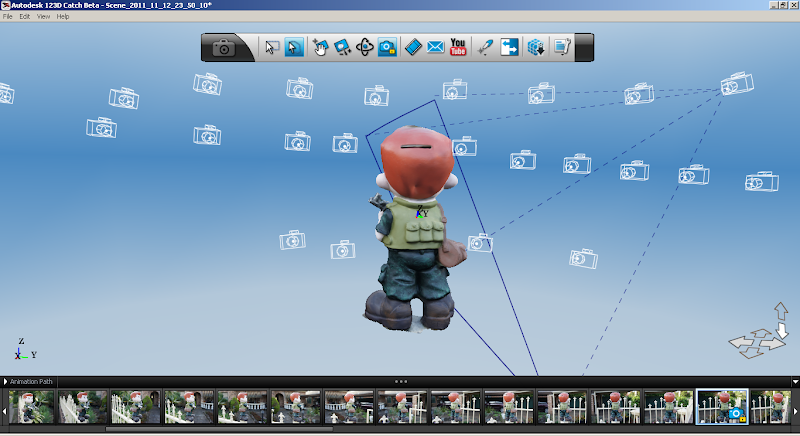800x436 pixels.
Task: Activate the Orbit tool
Action: 365,47
